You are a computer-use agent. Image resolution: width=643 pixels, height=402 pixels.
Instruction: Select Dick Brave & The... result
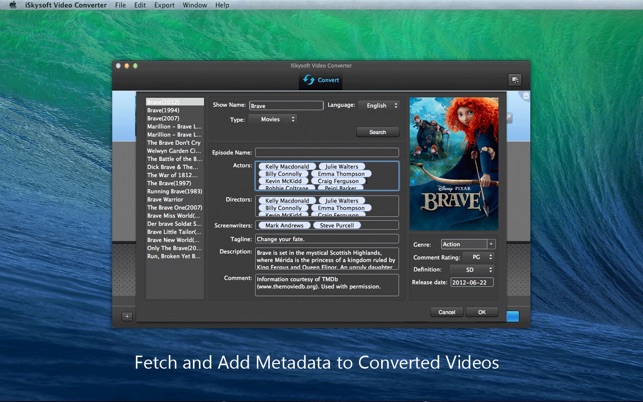[x=175, y=167]
